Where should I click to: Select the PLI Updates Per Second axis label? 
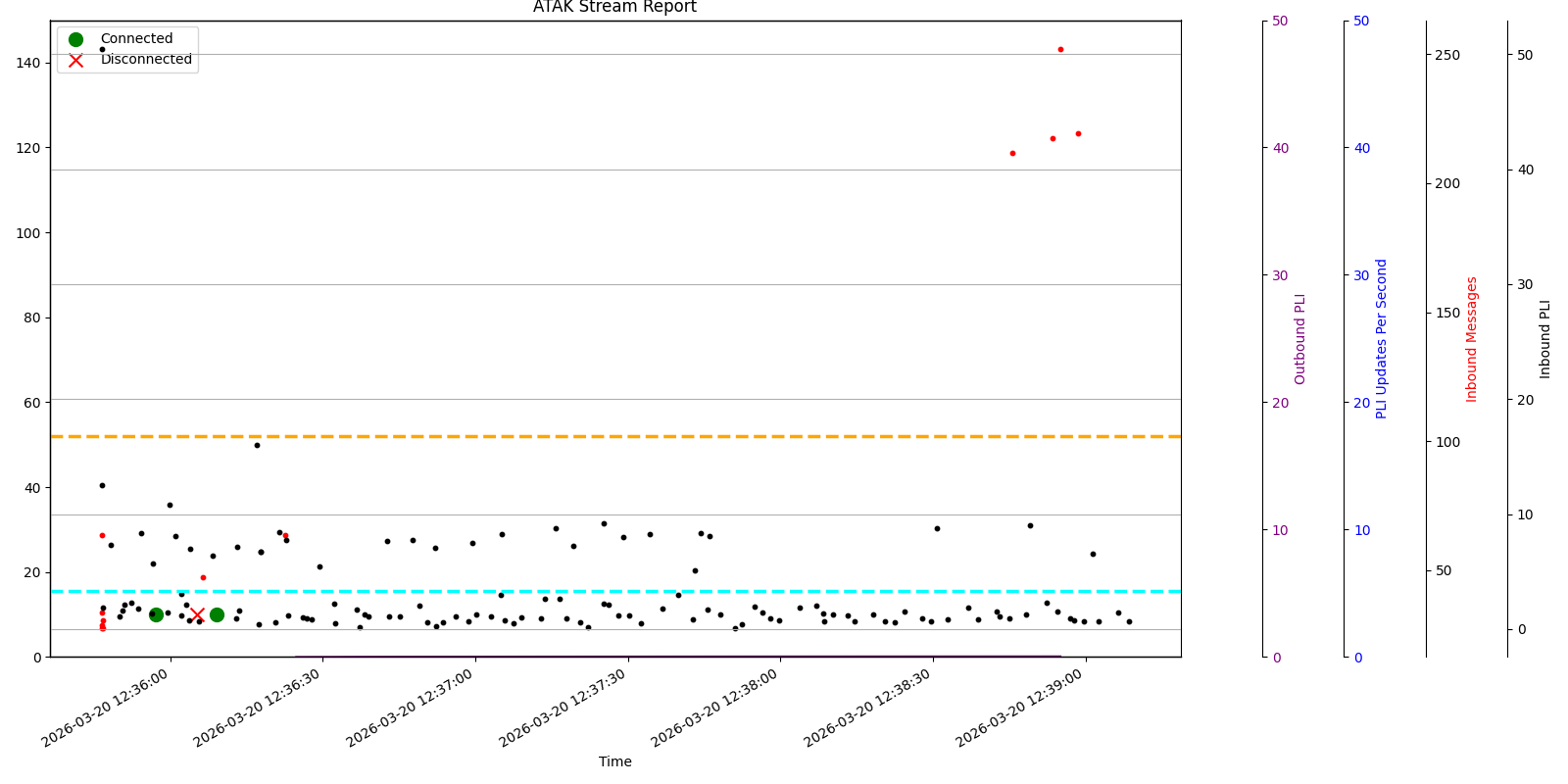pos(1382,338)
